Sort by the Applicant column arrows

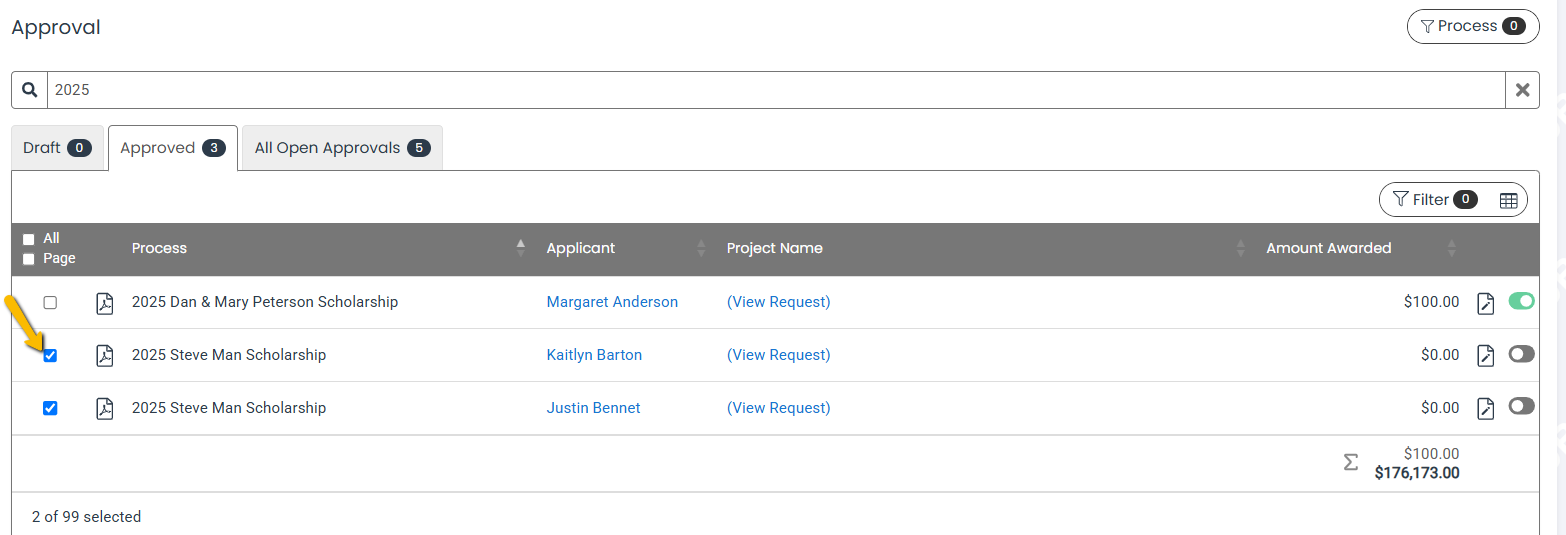click(701, 248)
